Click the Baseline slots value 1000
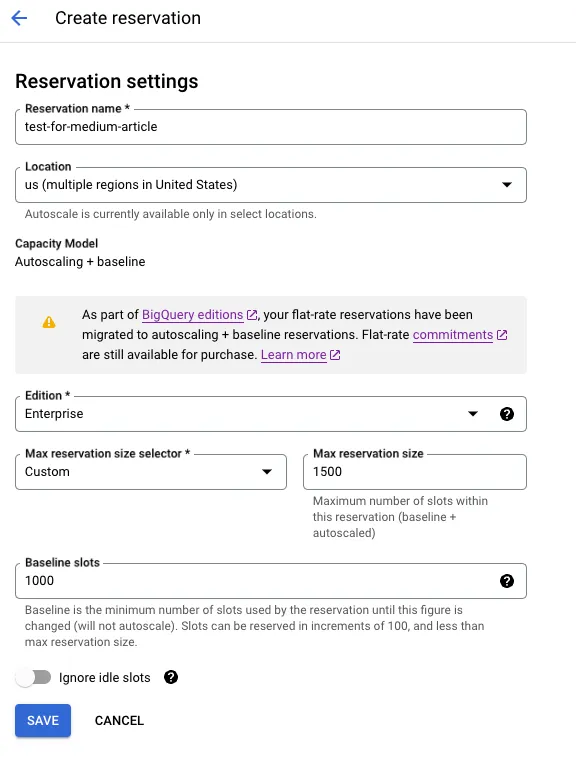This screenshot has height=769, width=576. coord(39,581)
